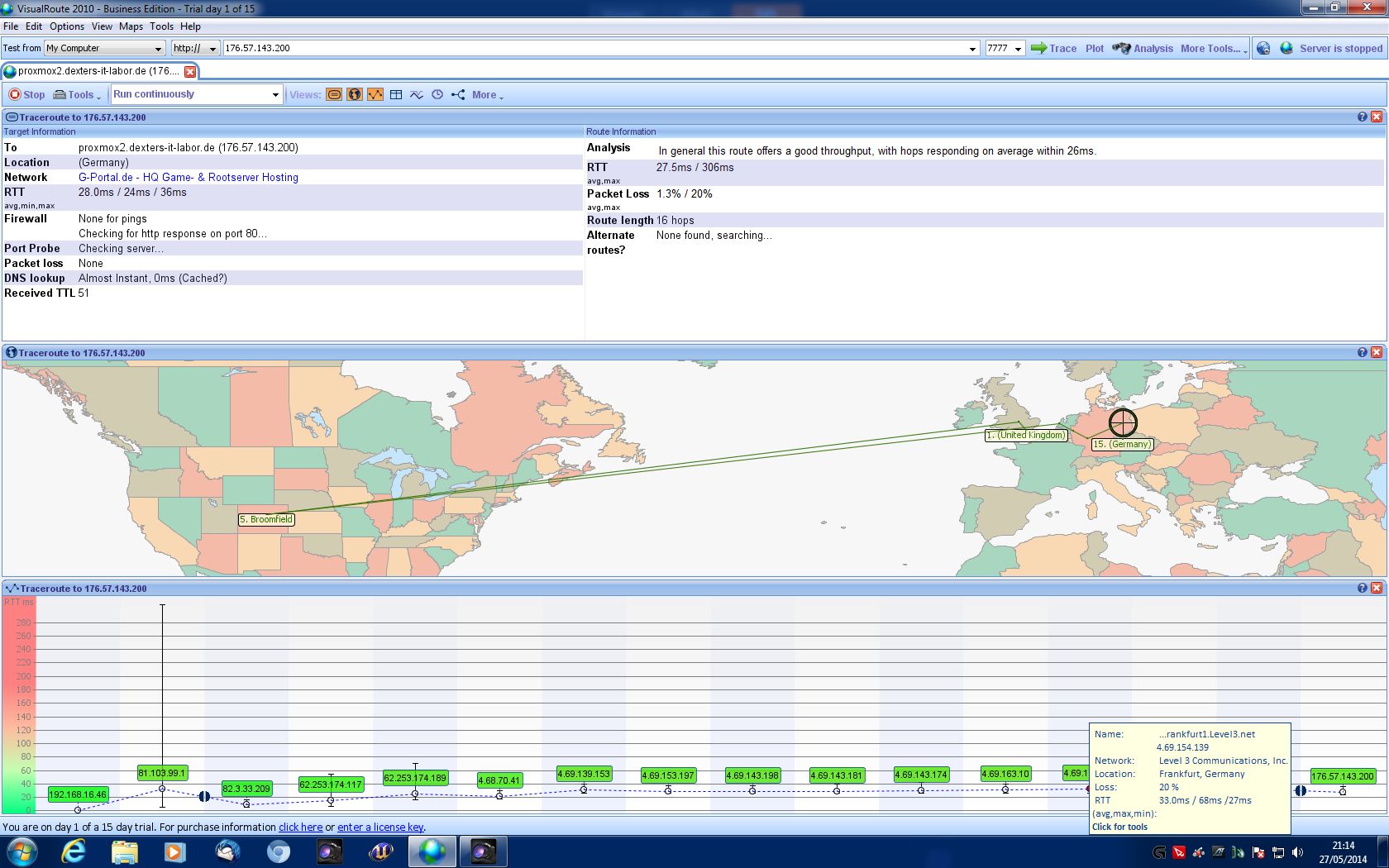Toggle the RTT graph view icon

pos(375,95)
